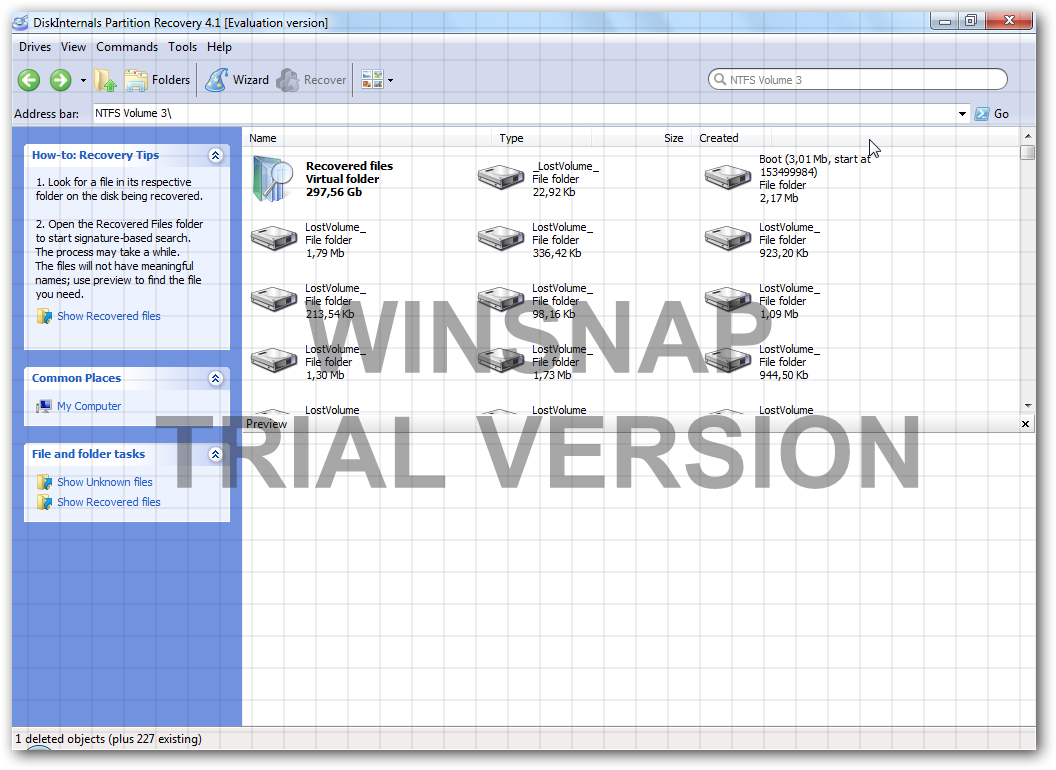Go up one folder level icon
Viewport: 1056px width, 770px height.
105,80
